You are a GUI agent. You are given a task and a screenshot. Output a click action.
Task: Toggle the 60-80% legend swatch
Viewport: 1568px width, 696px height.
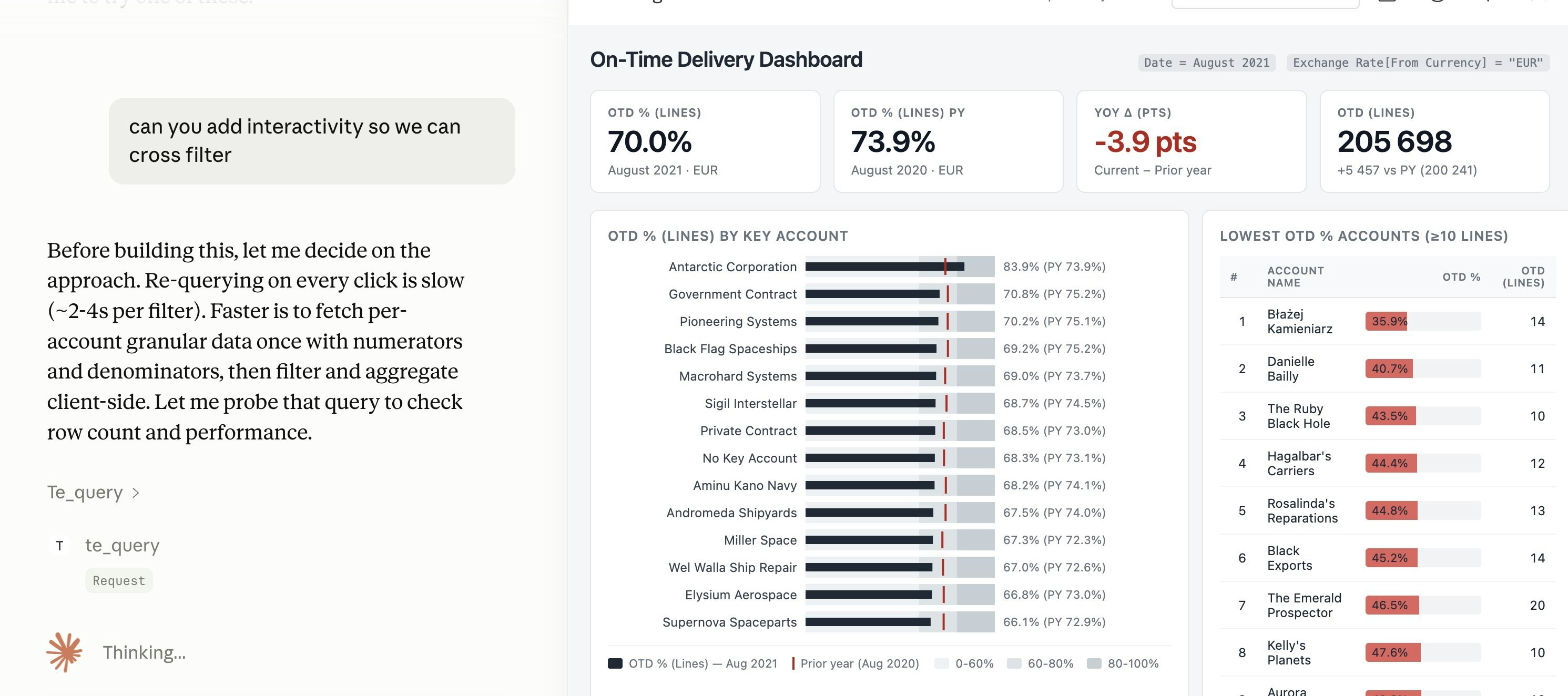(x=1013, y=663)
